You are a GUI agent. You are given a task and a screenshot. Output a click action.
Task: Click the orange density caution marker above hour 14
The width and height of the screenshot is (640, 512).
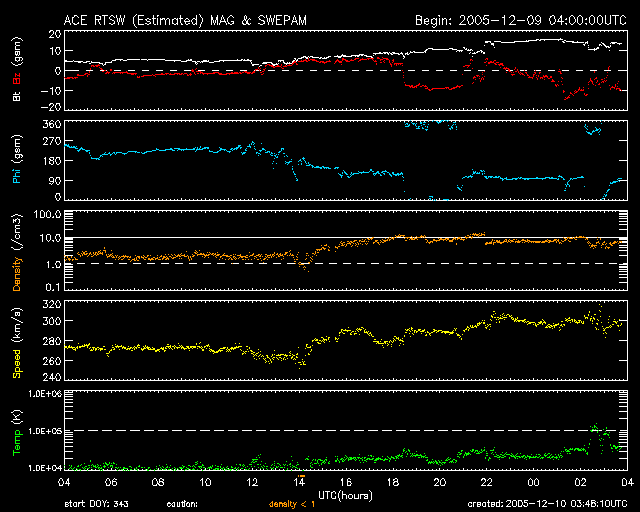(x=302, y=476)
